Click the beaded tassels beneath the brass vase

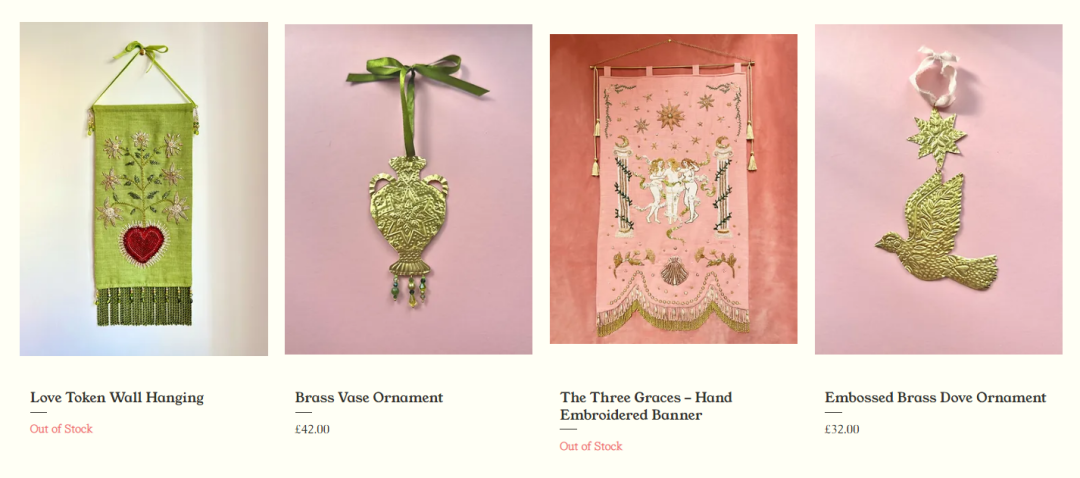coord(408,290)
